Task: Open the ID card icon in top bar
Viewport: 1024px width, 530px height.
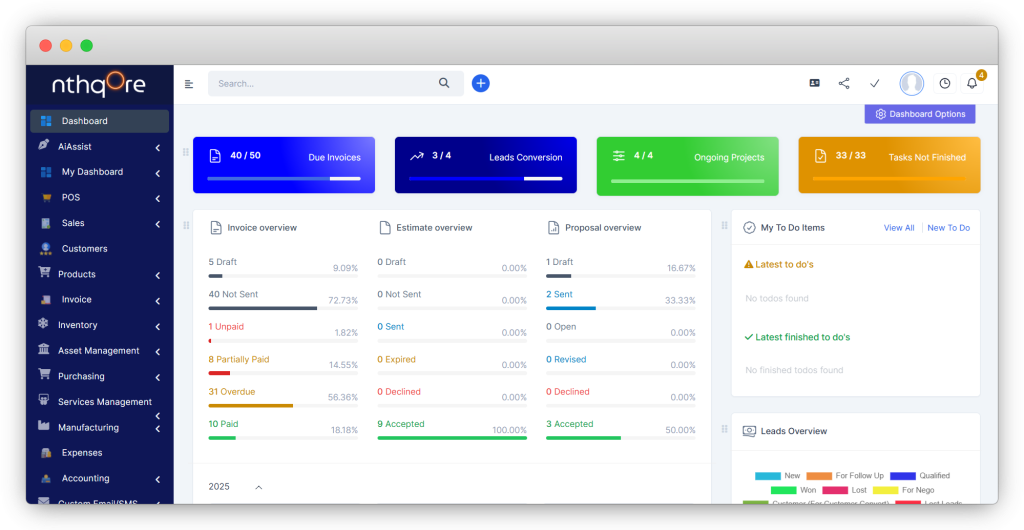Action: [814, 83]
